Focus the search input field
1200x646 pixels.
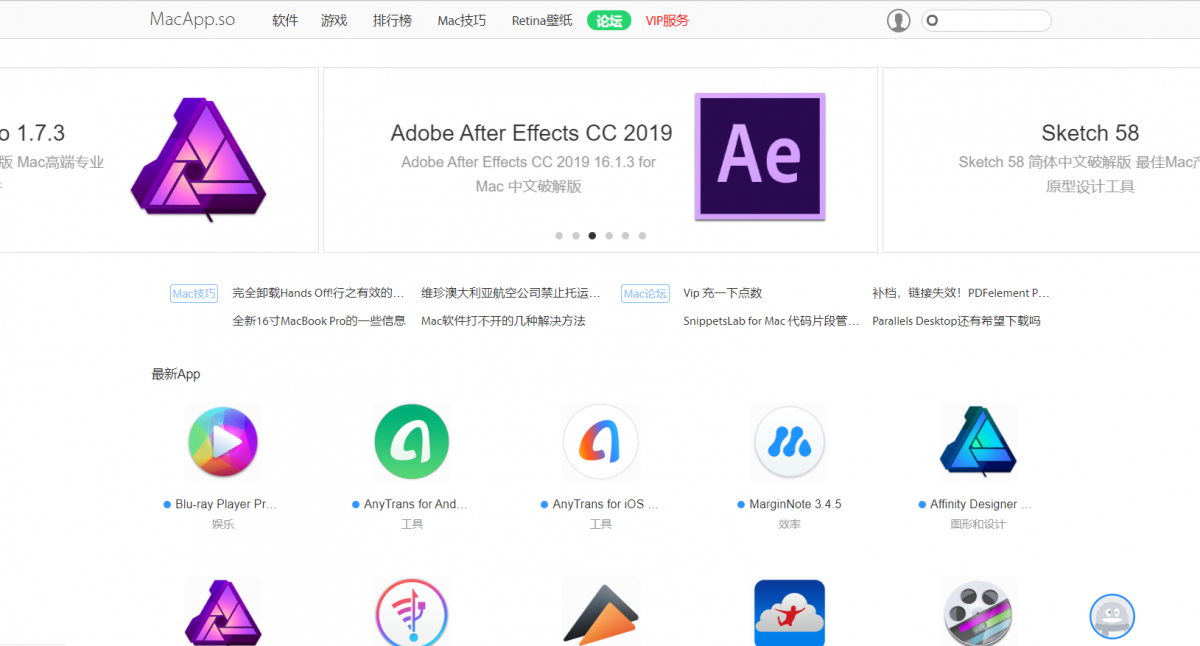[x=986, y=20]
